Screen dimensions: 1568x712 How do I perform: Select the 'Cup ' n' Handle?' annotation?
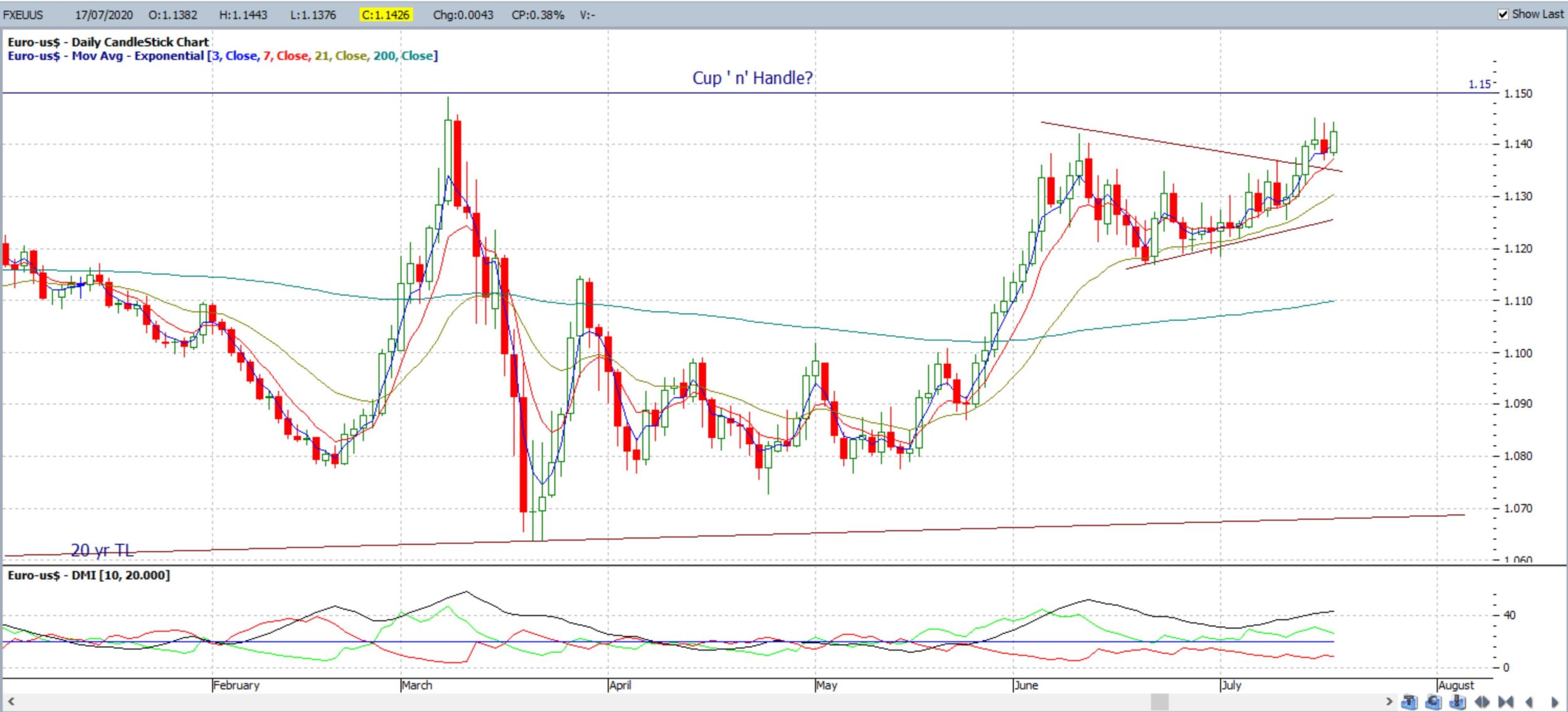pos(752,78)
